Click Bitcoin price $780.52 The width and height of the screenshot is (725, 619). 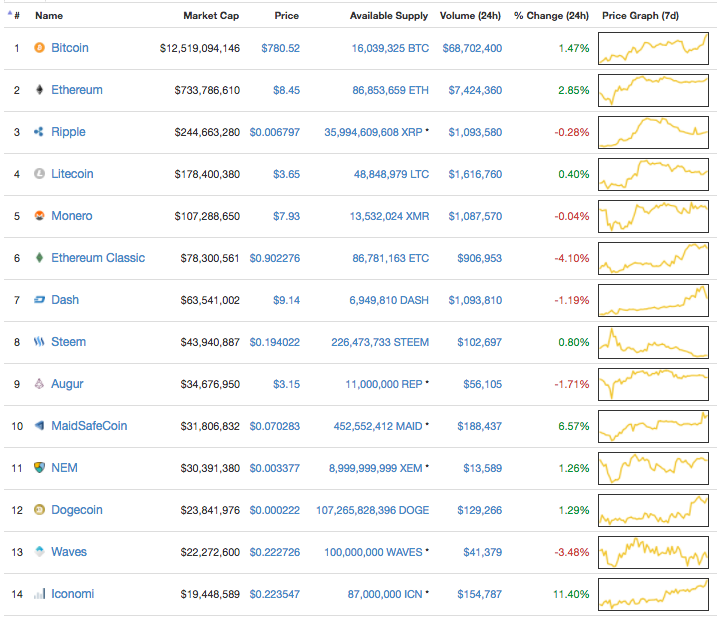click(x=281, y=48)
